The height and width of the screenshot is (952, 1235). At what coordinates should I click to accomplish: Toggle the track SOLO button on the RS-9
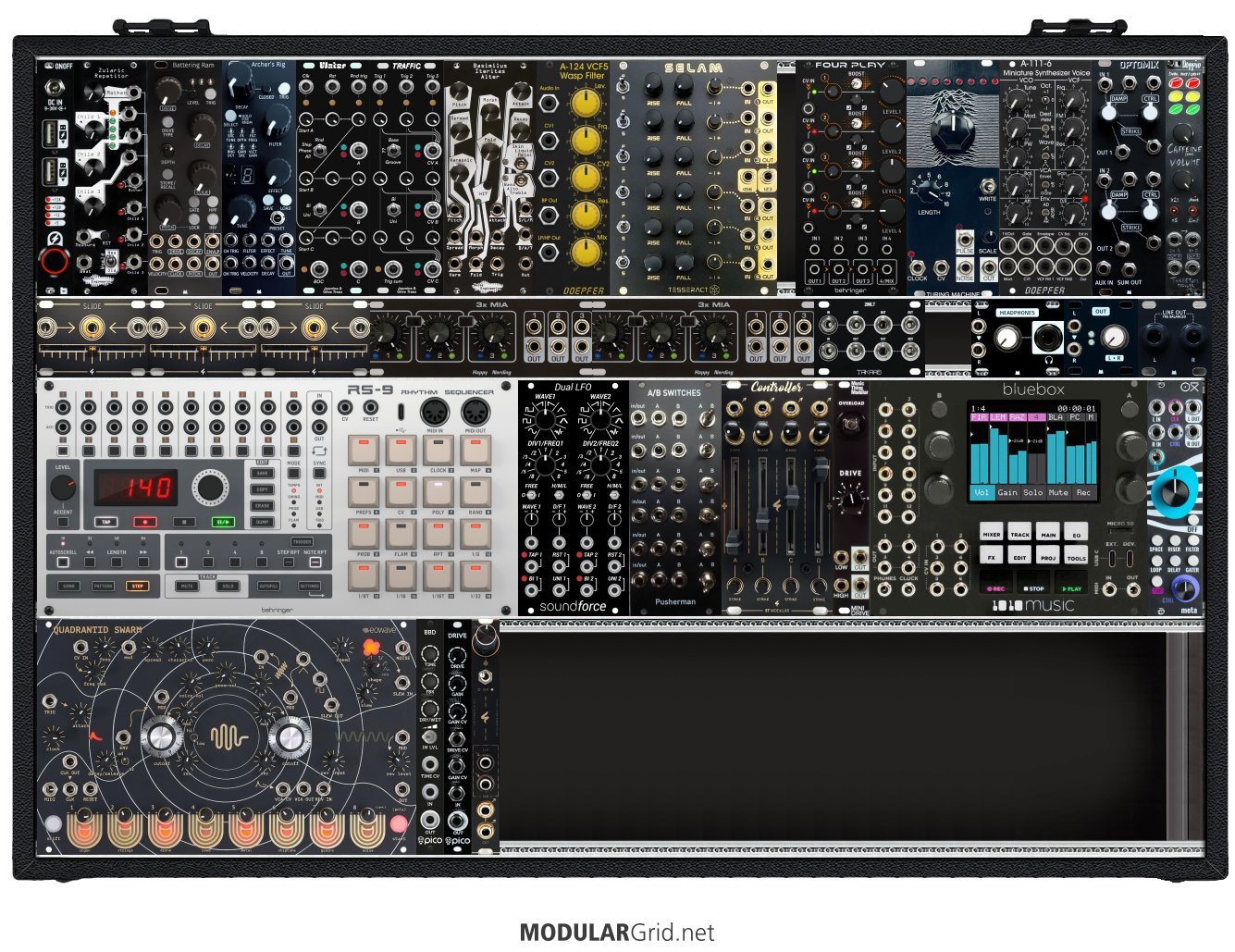228,586
